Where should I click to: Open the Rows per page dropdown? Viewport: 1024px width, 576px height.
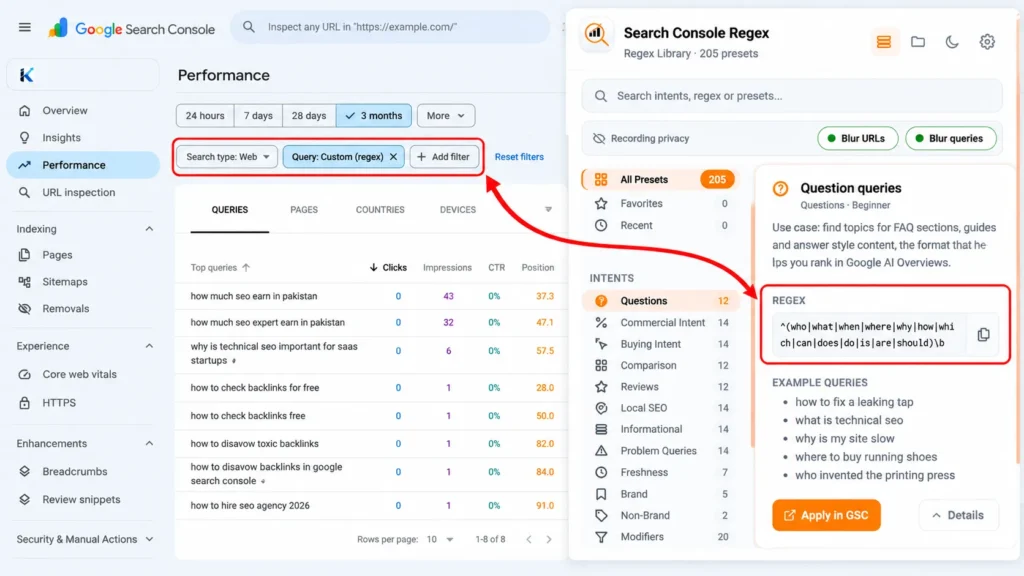point(440,539)
